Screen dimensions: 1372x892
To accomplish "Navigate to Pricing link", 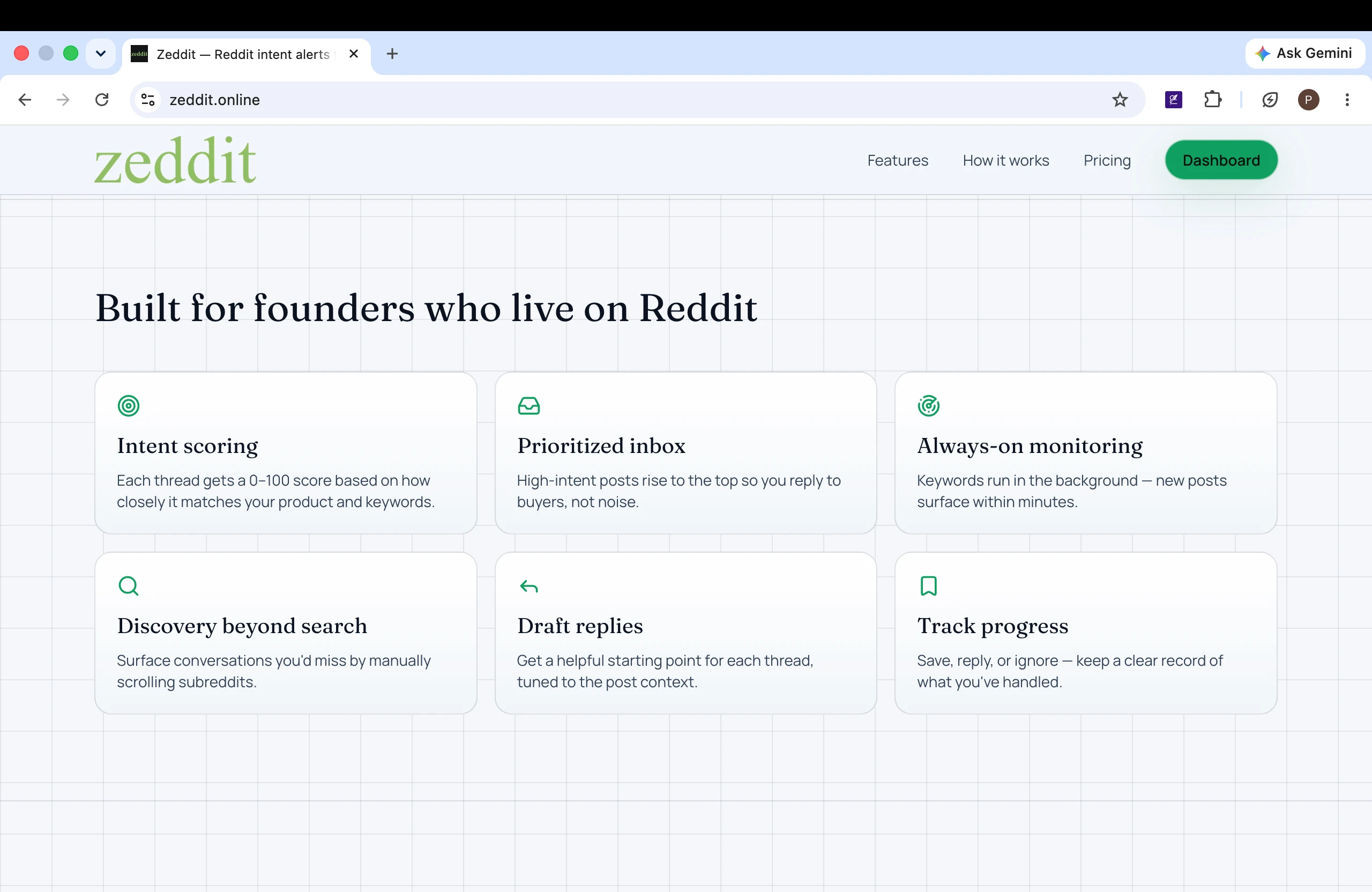I will pyautogui.click(x=1107, y=160).
